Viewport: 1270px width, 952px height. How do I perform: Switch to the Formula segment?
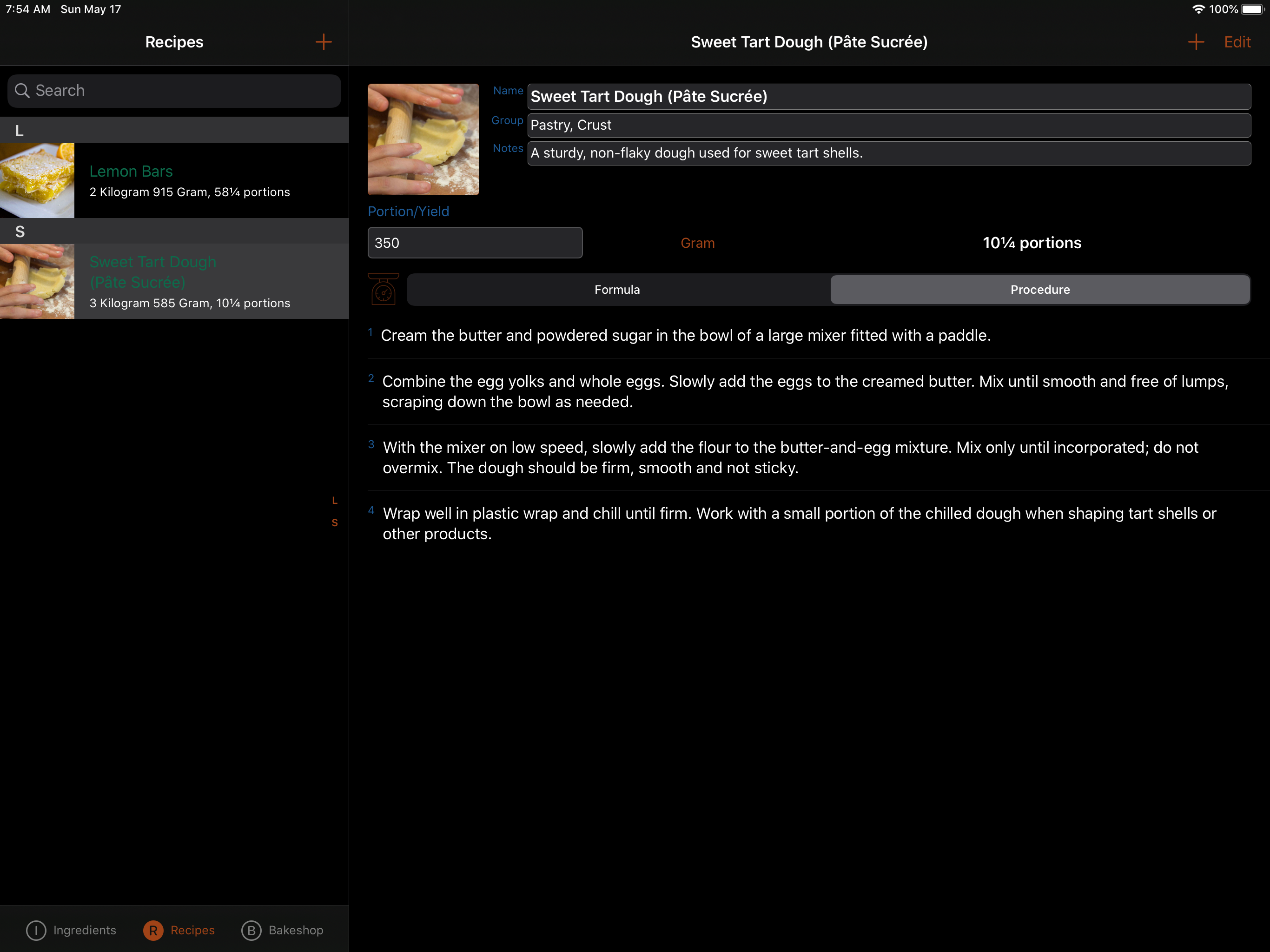617,290
